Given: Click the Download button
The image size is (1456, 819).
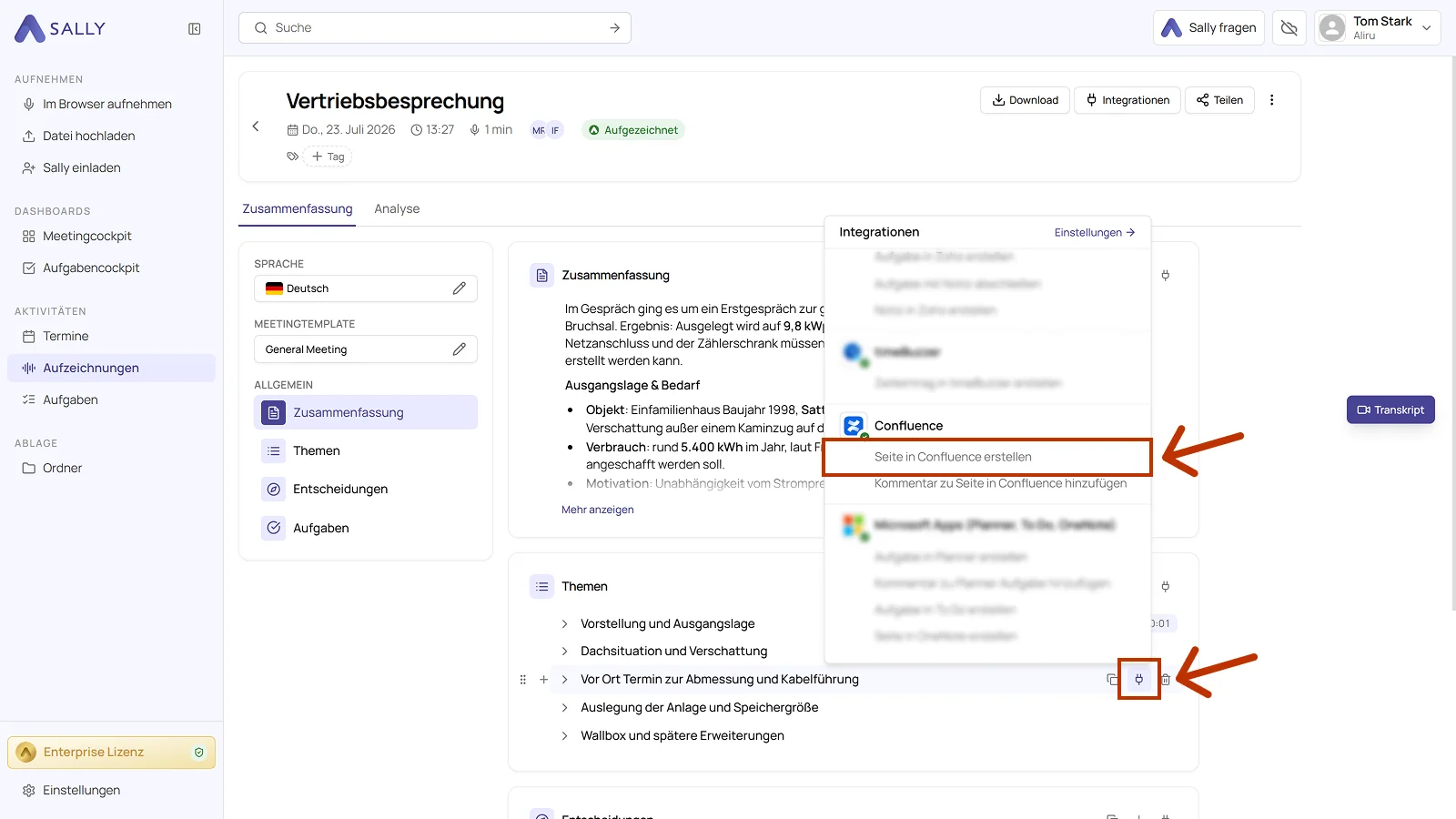Looking at the screenshot, I should (1025, 100).
